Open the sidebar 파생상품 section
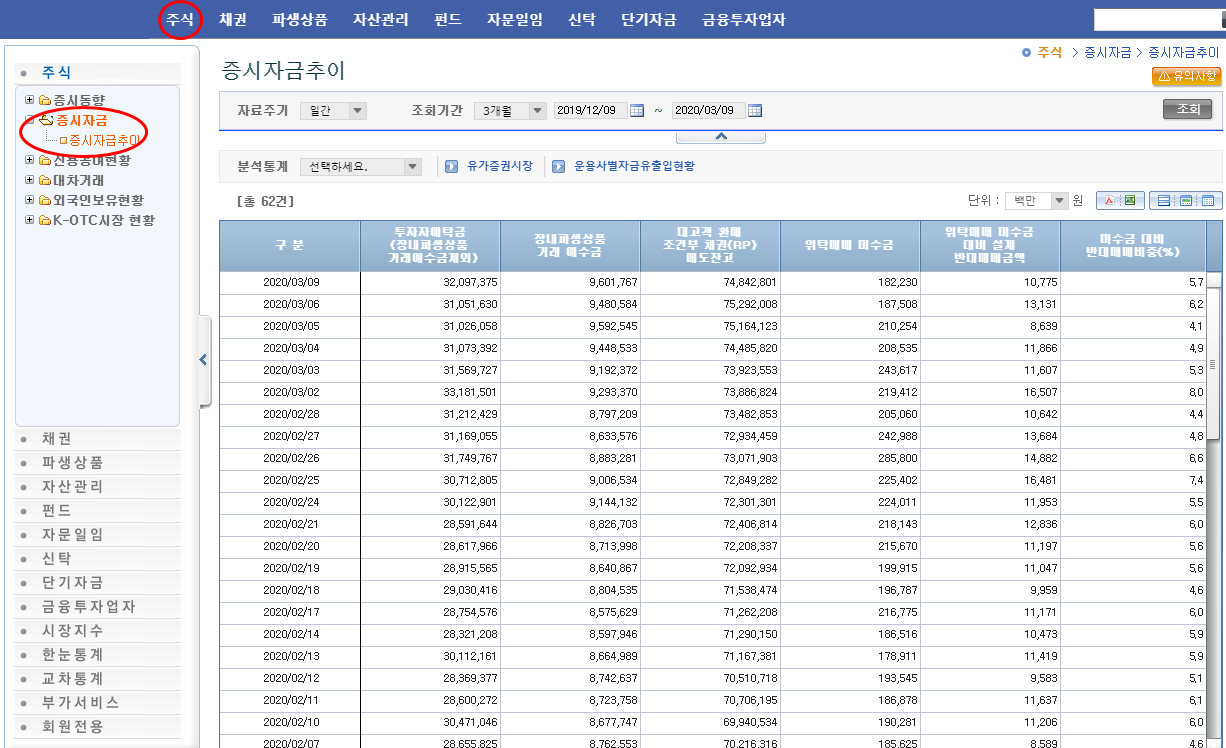Viewport: 1226px width, 748px height. click(98, 463)
